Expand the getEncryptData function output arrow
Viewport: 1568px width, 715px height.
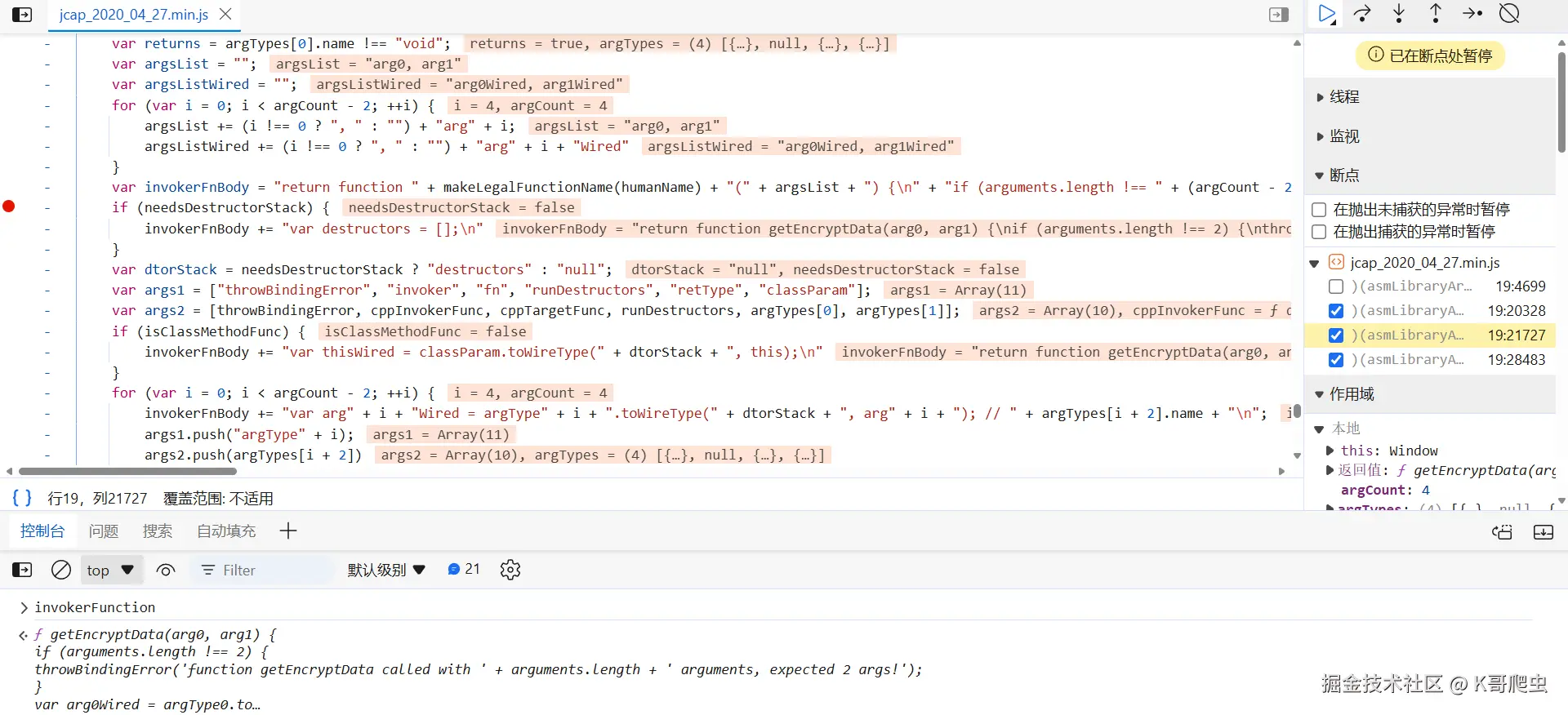point(23,635)
